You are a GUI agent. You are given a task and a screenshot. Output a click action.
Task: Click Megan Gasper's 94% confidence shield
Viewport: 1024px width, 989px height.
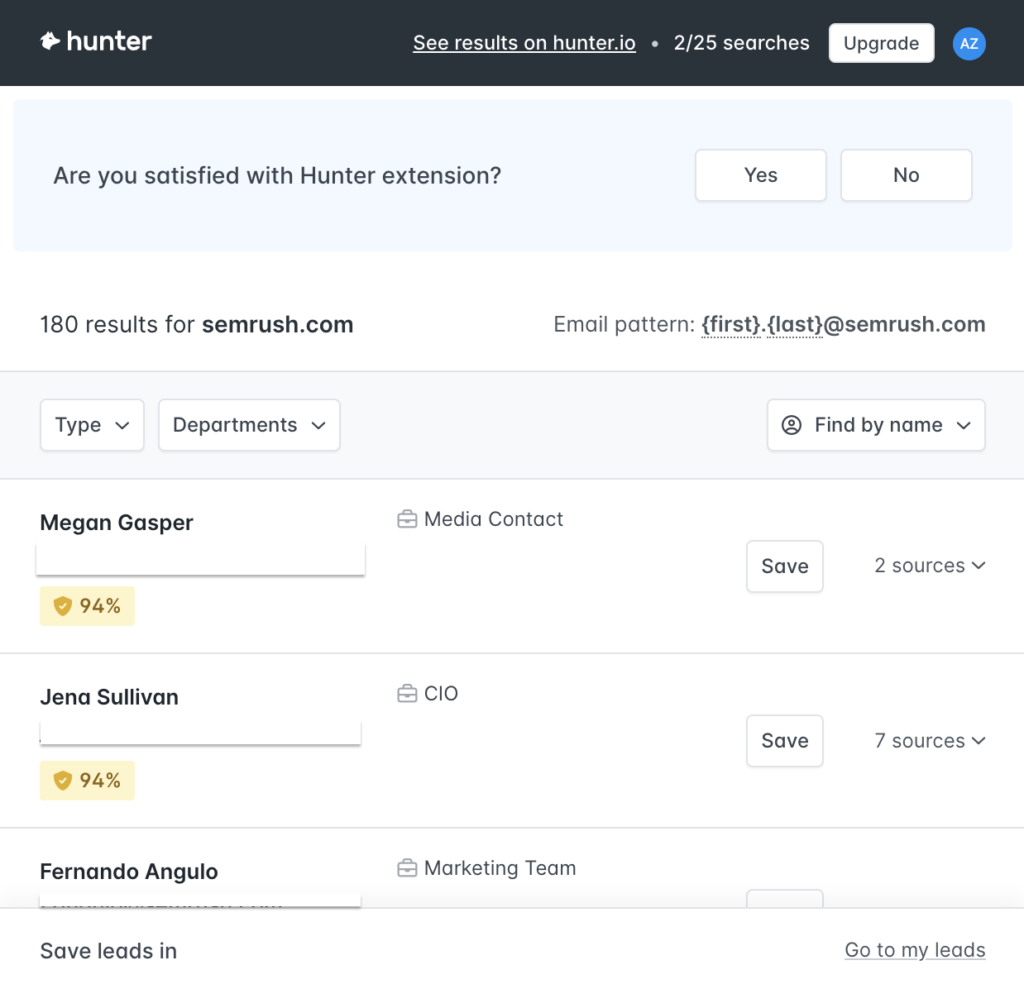63,606
